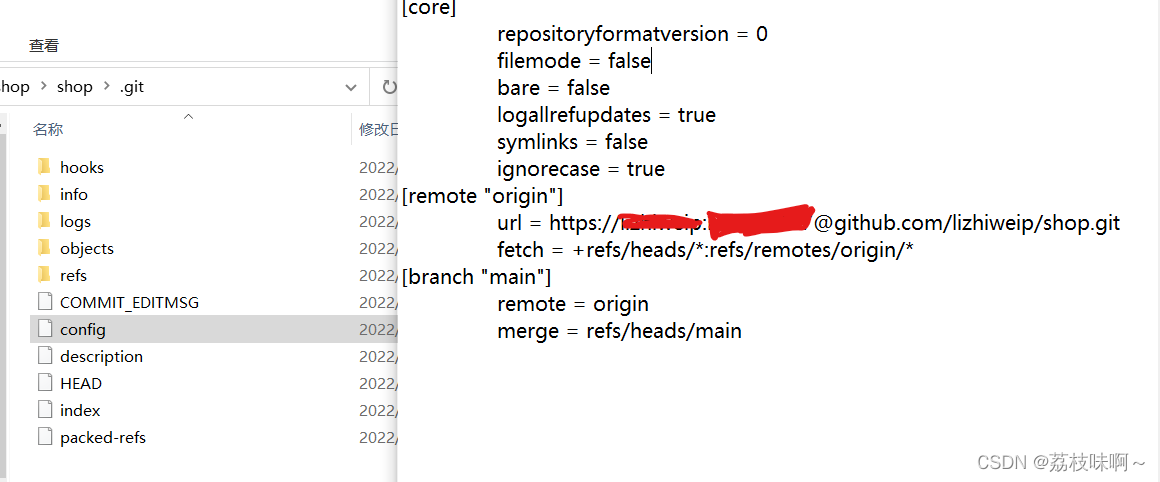Refresh the folder view
The height and width of the screenshot is (482, 1160).
click(x=389, y=87)
